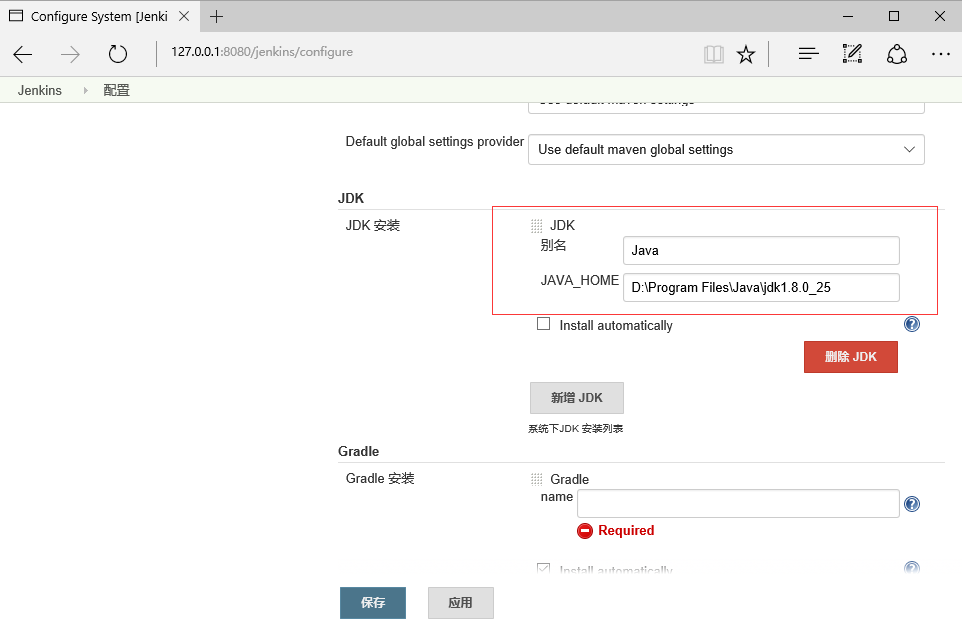Save configuration with 保存 button
Image resolution: width=962 pixels, height=631 pixels.
373,603
